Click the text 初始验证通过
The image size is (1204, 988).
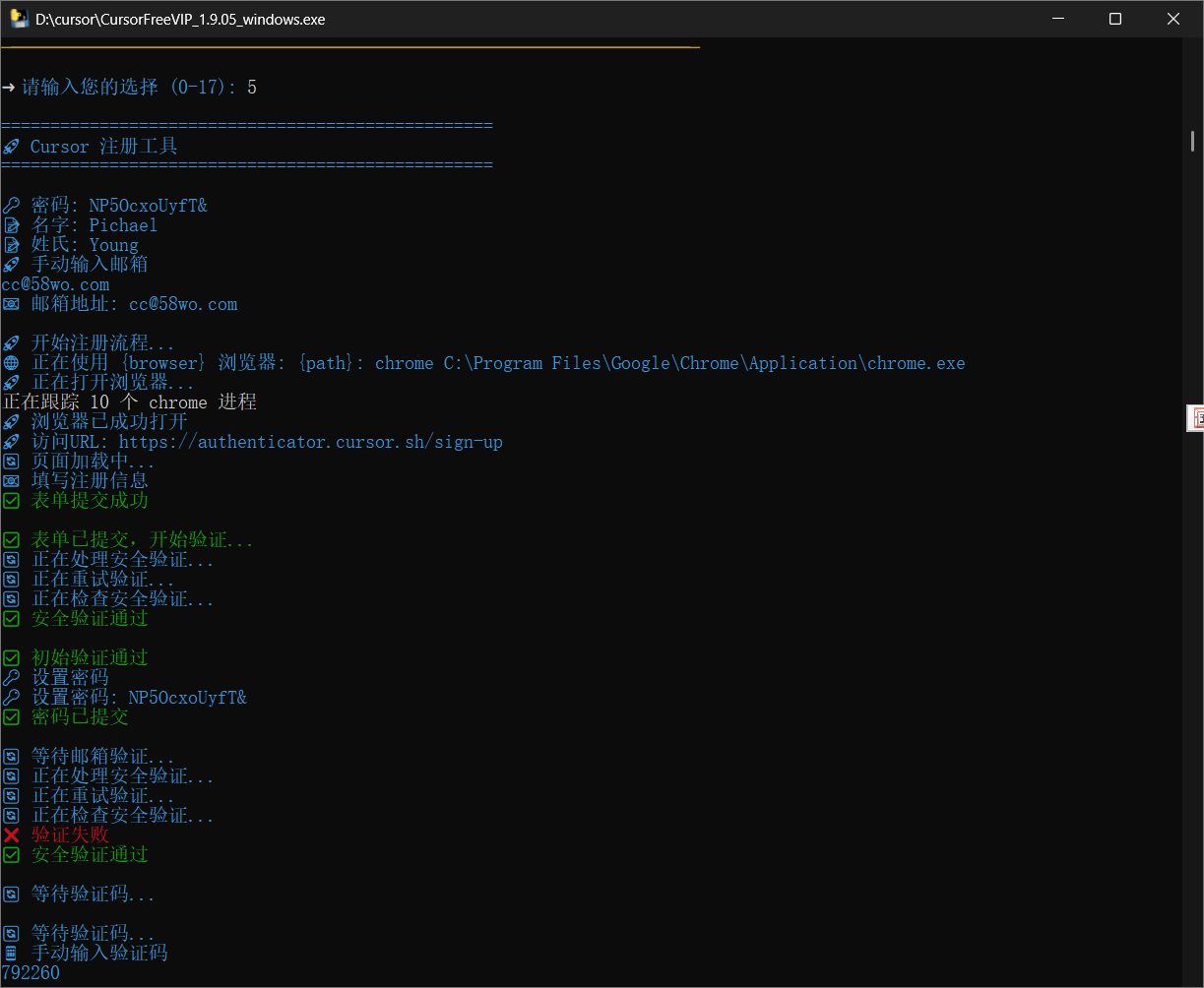coord(90,658)
